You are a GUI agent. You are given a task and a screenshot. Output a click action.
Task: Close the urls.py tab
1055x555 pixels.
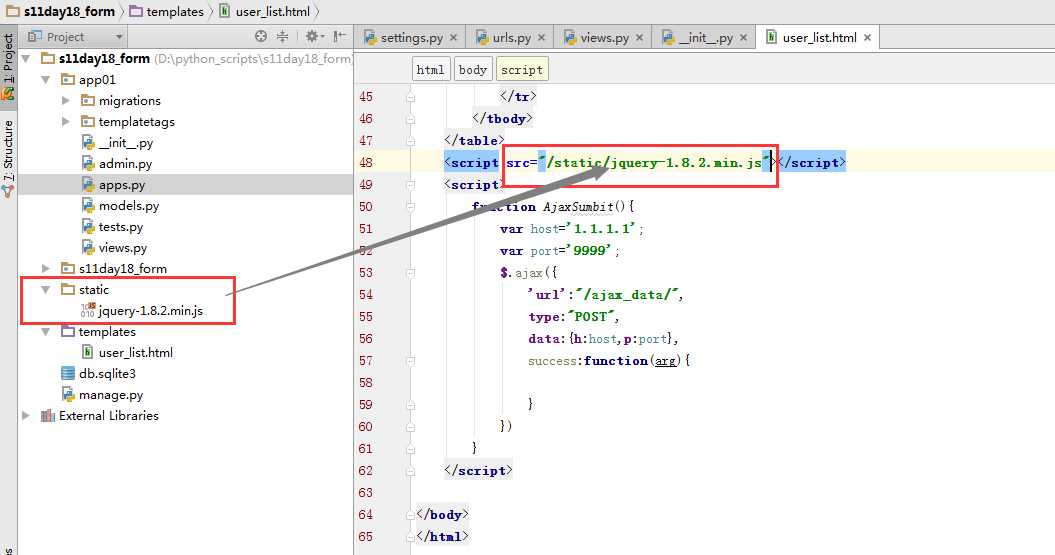(541, 38)
